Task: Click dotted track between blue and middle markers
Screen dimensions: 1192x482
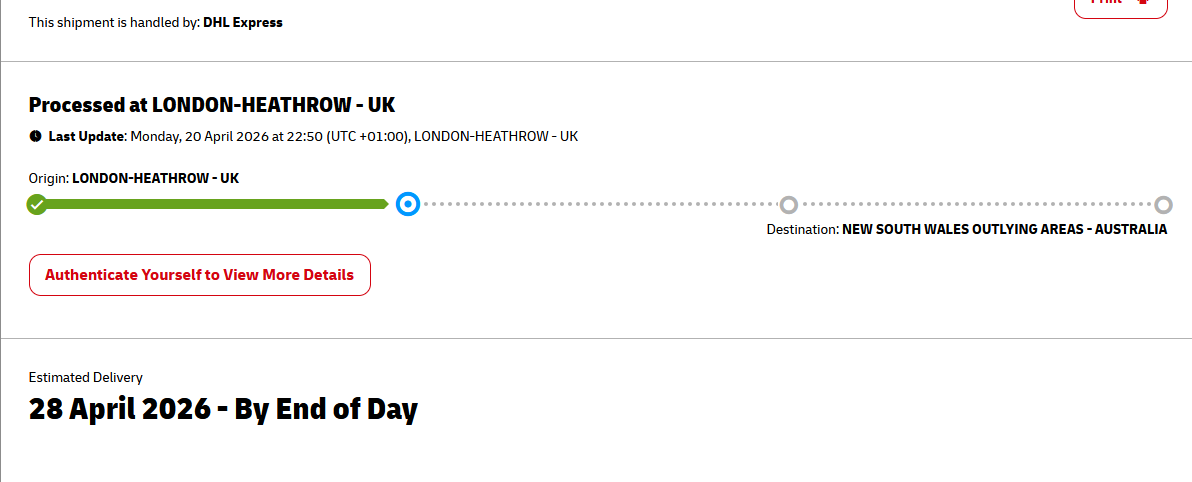Action: pos(598,204)
